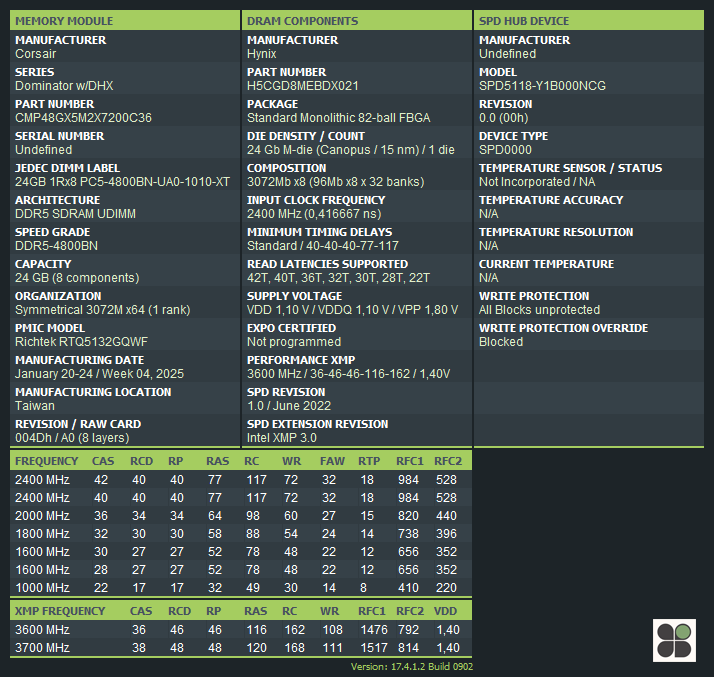The width and height of the screenshot is (714, 677).
Task: Select the MEMORY MODULE section header
Action: 125,21
